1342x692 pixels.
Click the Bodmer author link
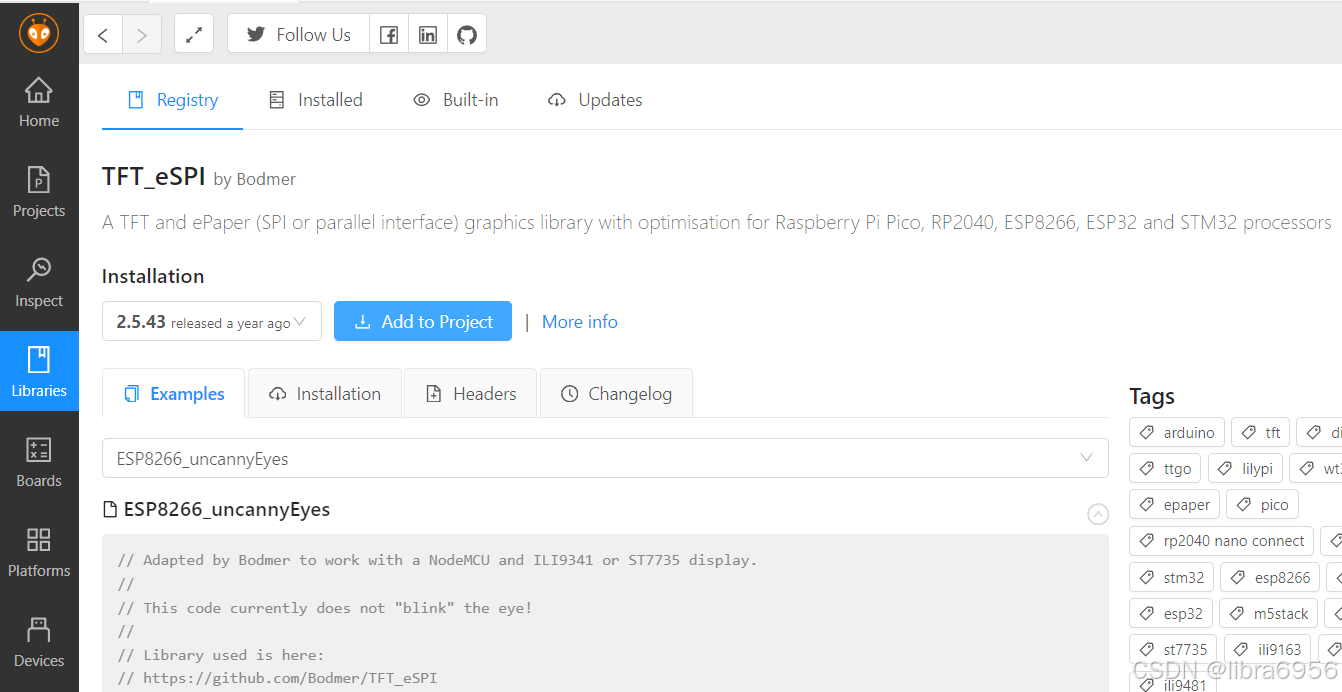pos(266,179)
